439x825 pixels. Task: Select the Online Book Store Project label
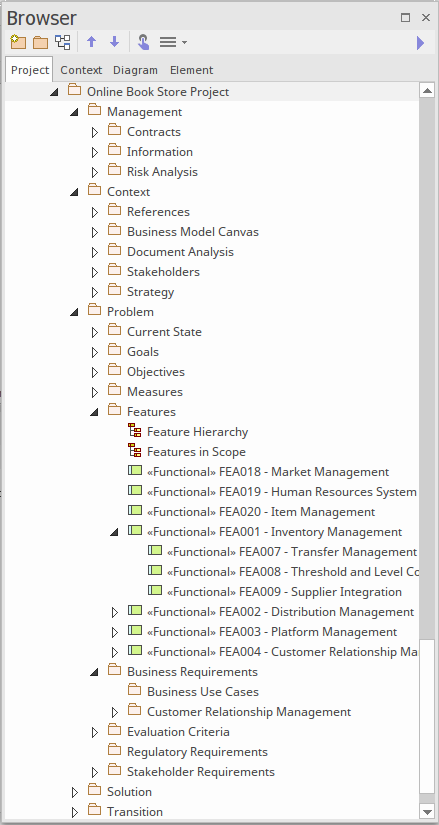(x=158, y=92)
